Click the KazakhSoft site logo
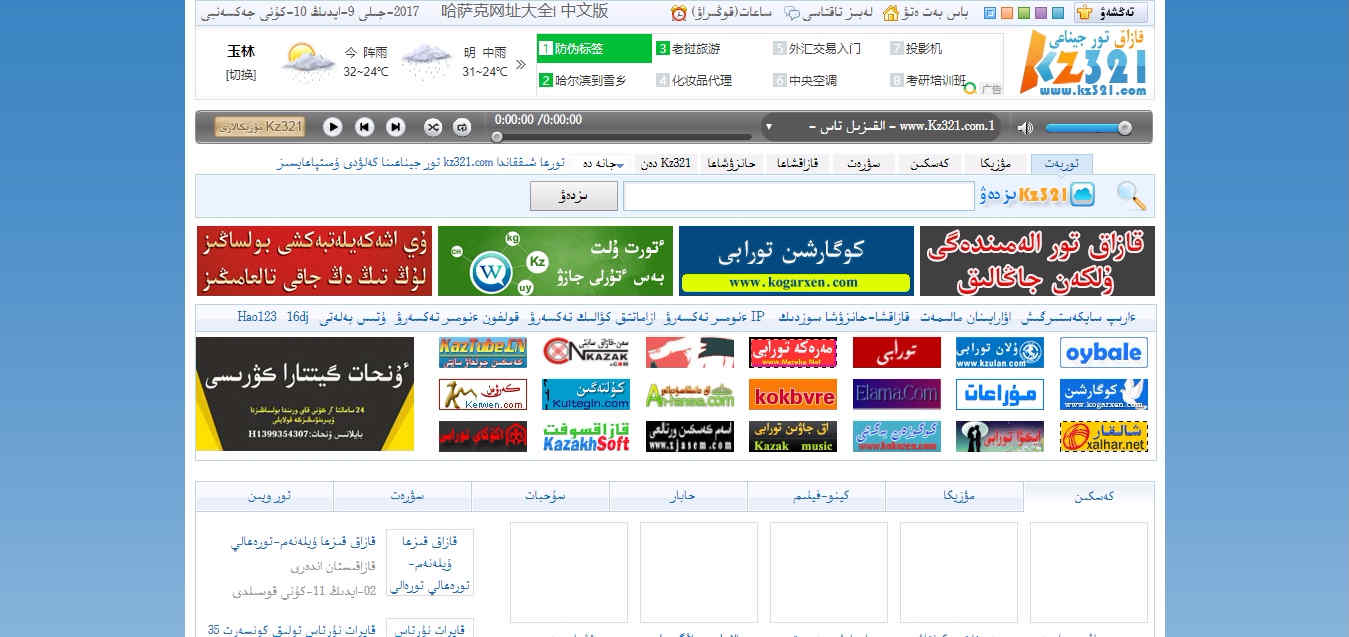 point(586,436)
